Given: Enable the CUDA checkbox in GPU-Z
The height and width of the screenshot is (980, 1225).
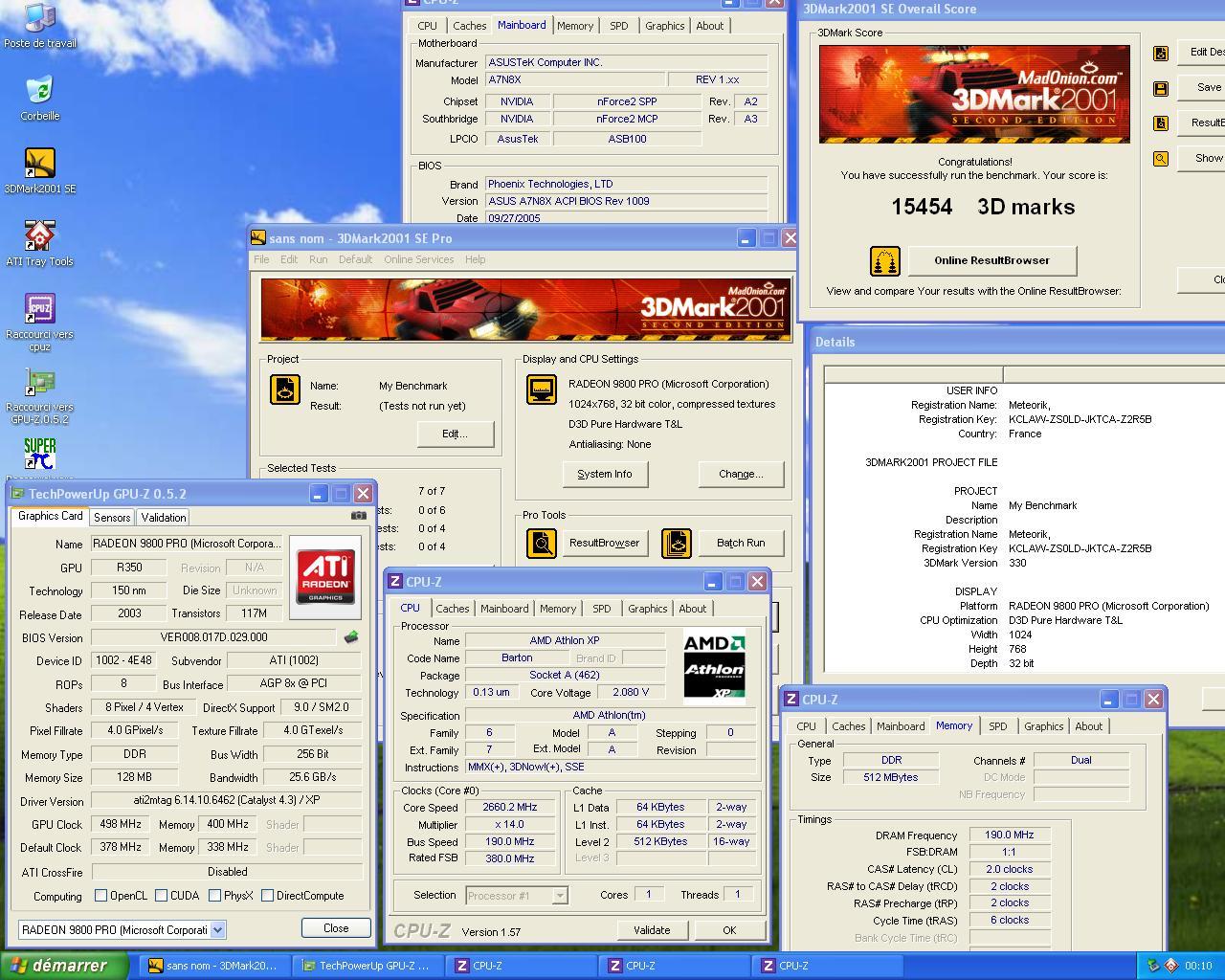Looking at the screenshot, I should [161, 896].
